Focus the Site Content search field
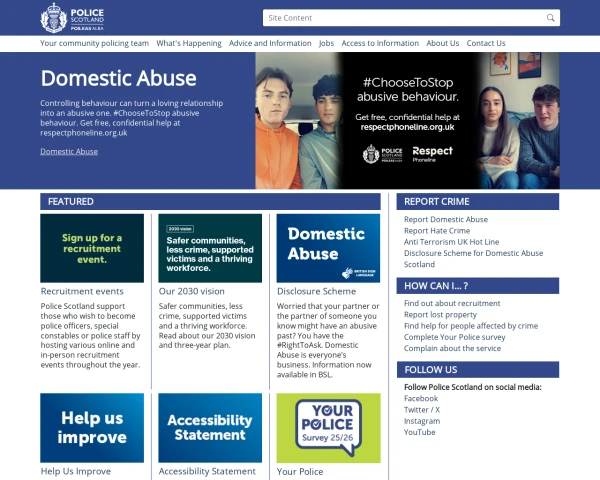The height and width of the screenshot is (480, 600). 411,18
